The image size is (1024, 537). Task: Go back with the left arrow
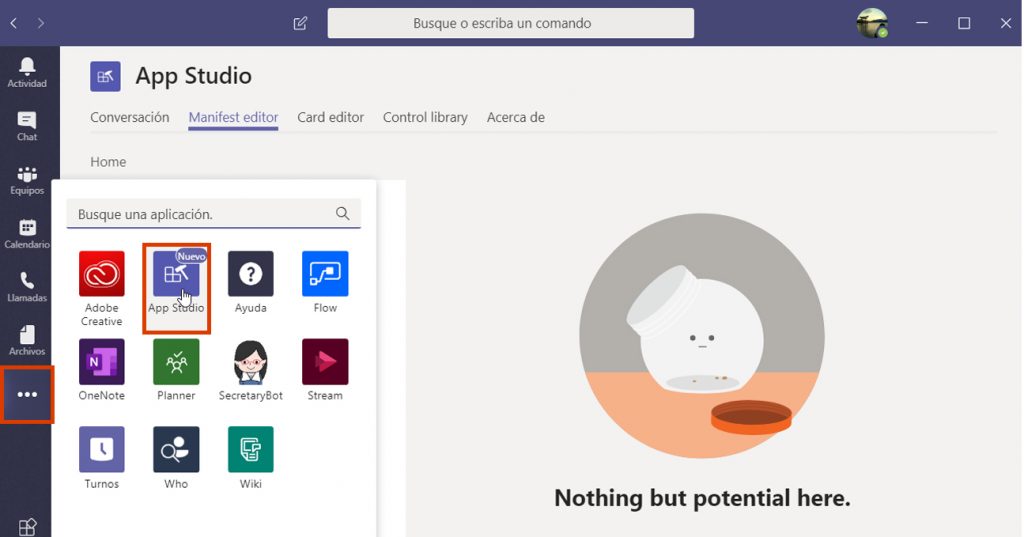[x=14, y=24]
